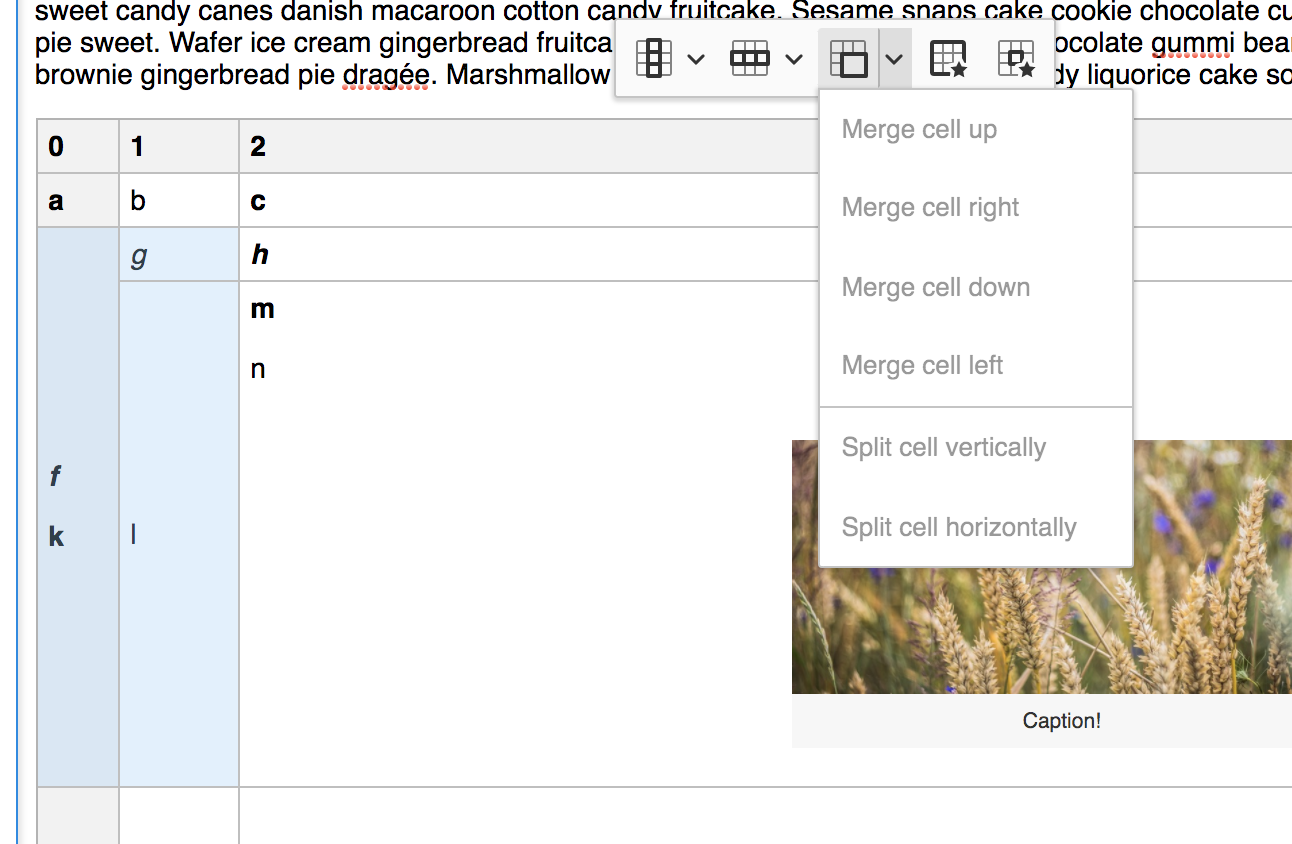This screenshot has height=844, width=1292.
Task: Select the Column manipulation toolbar icon
Action: (x=653, y=58)
